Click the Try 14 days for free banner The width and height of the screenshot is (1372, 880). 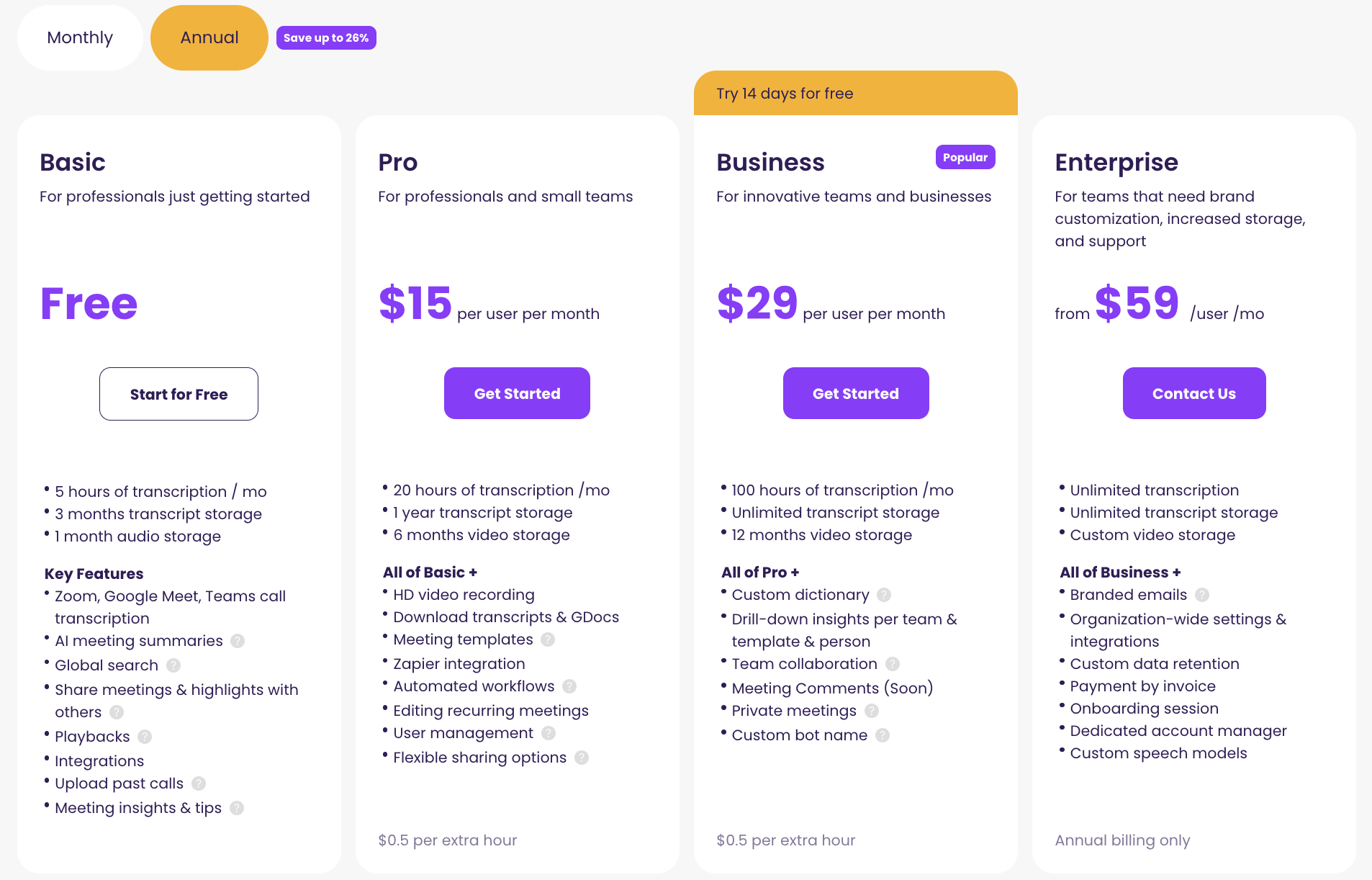point(856,93)
